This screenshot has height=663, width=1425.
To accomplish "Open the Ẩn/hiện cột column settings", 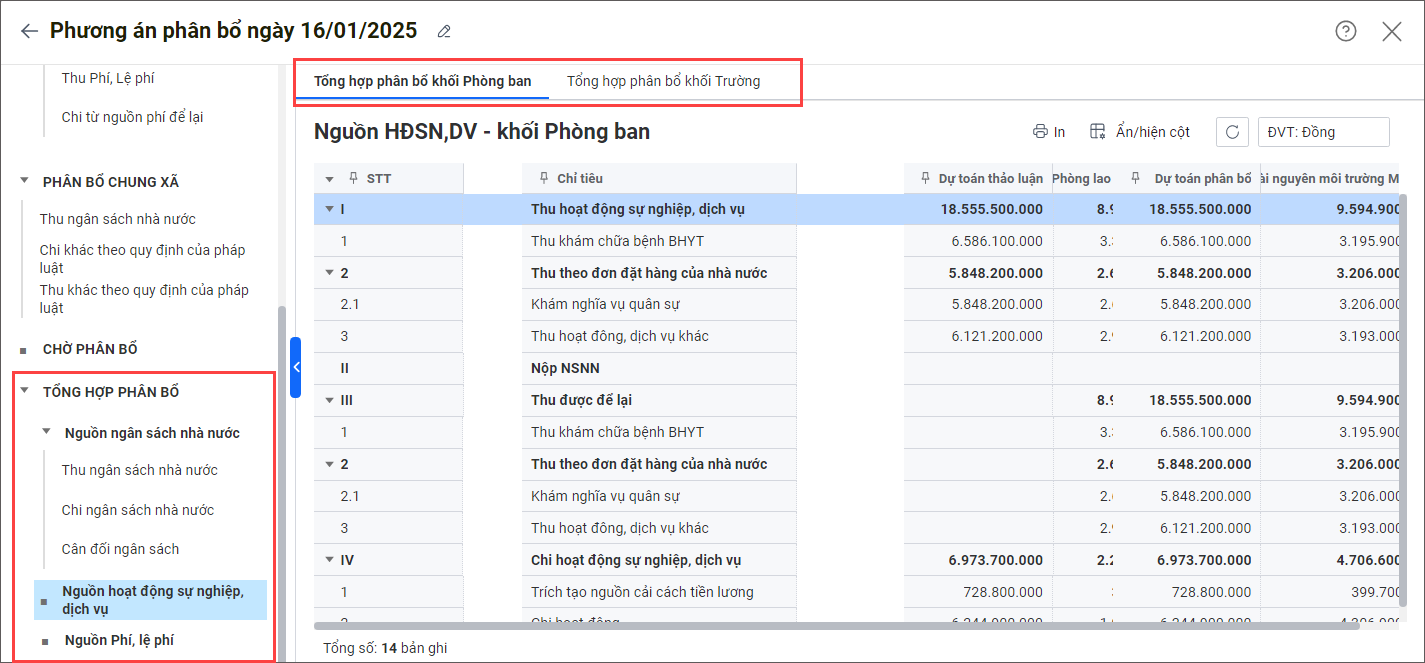I will pos(1140,132).
